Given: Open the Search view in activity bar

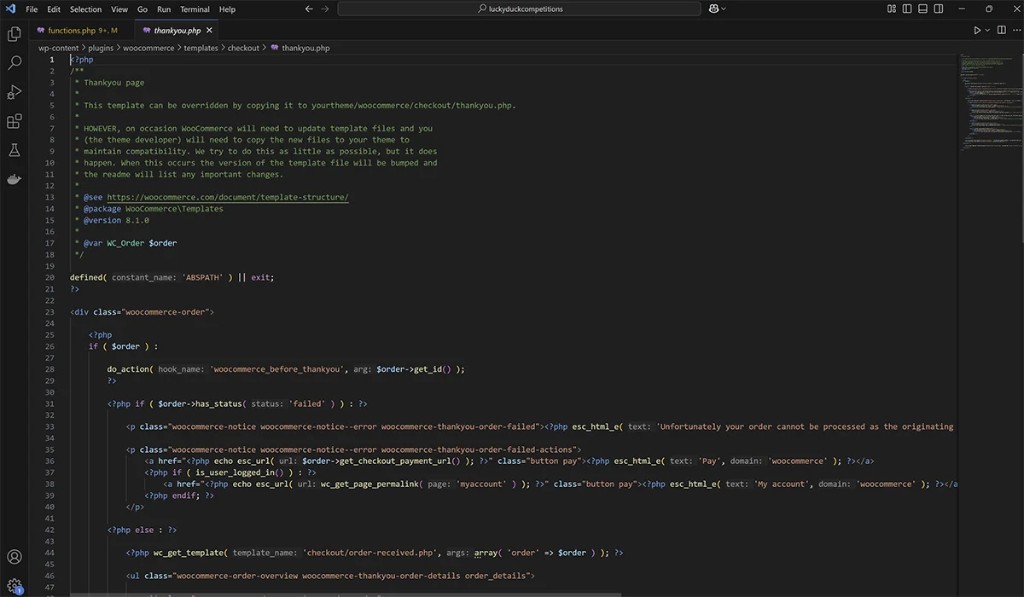Looking at the screenshot, I should coord(14,63).
